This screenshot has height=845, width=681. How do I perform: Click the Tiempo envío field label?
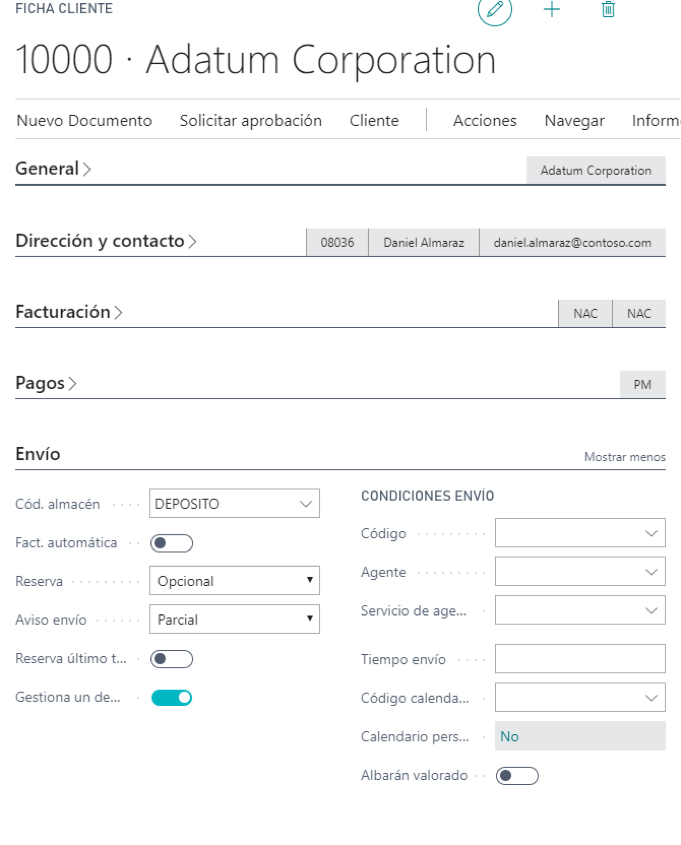pyautogui.click(x=403, y=659)
